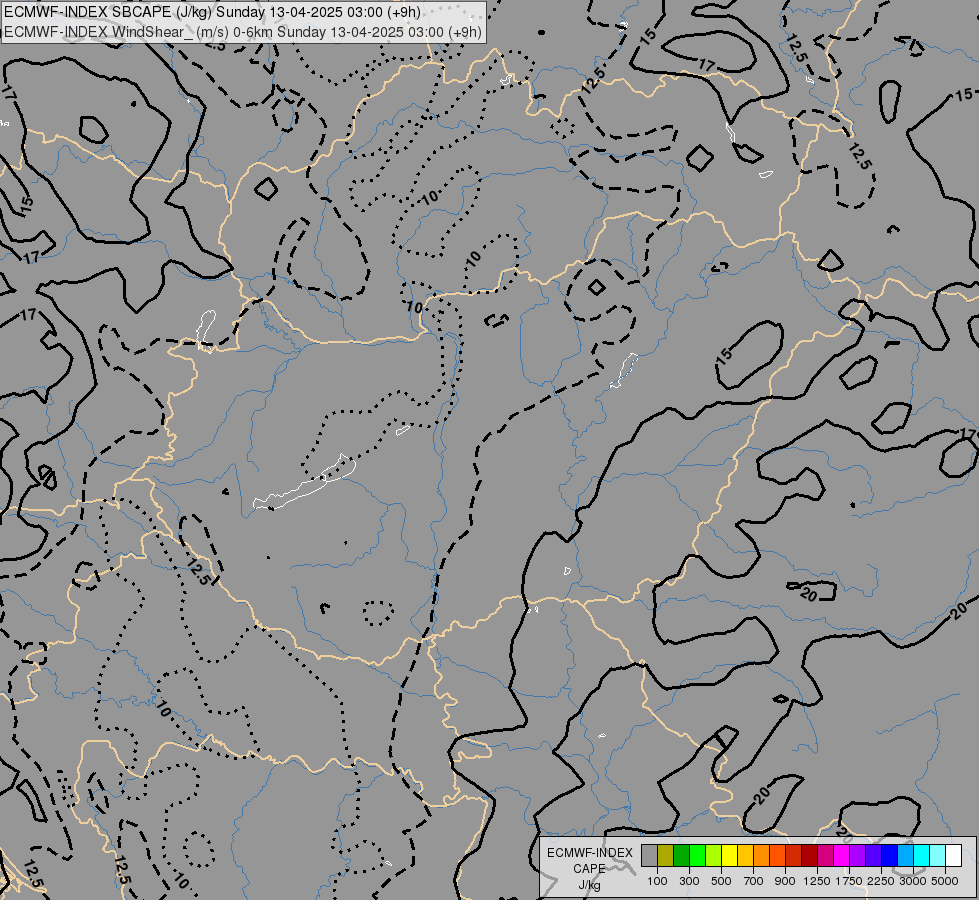979x900 pixels.
Task: Click the '900' legend value label
Action: click(x=785, y=881)
